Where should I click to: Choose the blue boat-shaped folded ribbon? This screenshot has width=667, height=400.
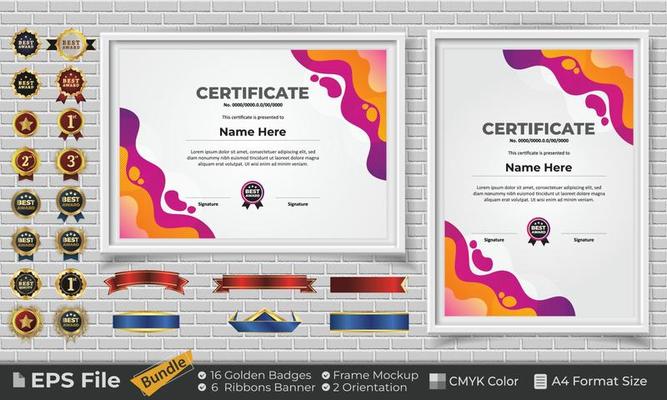pos(264,321)
